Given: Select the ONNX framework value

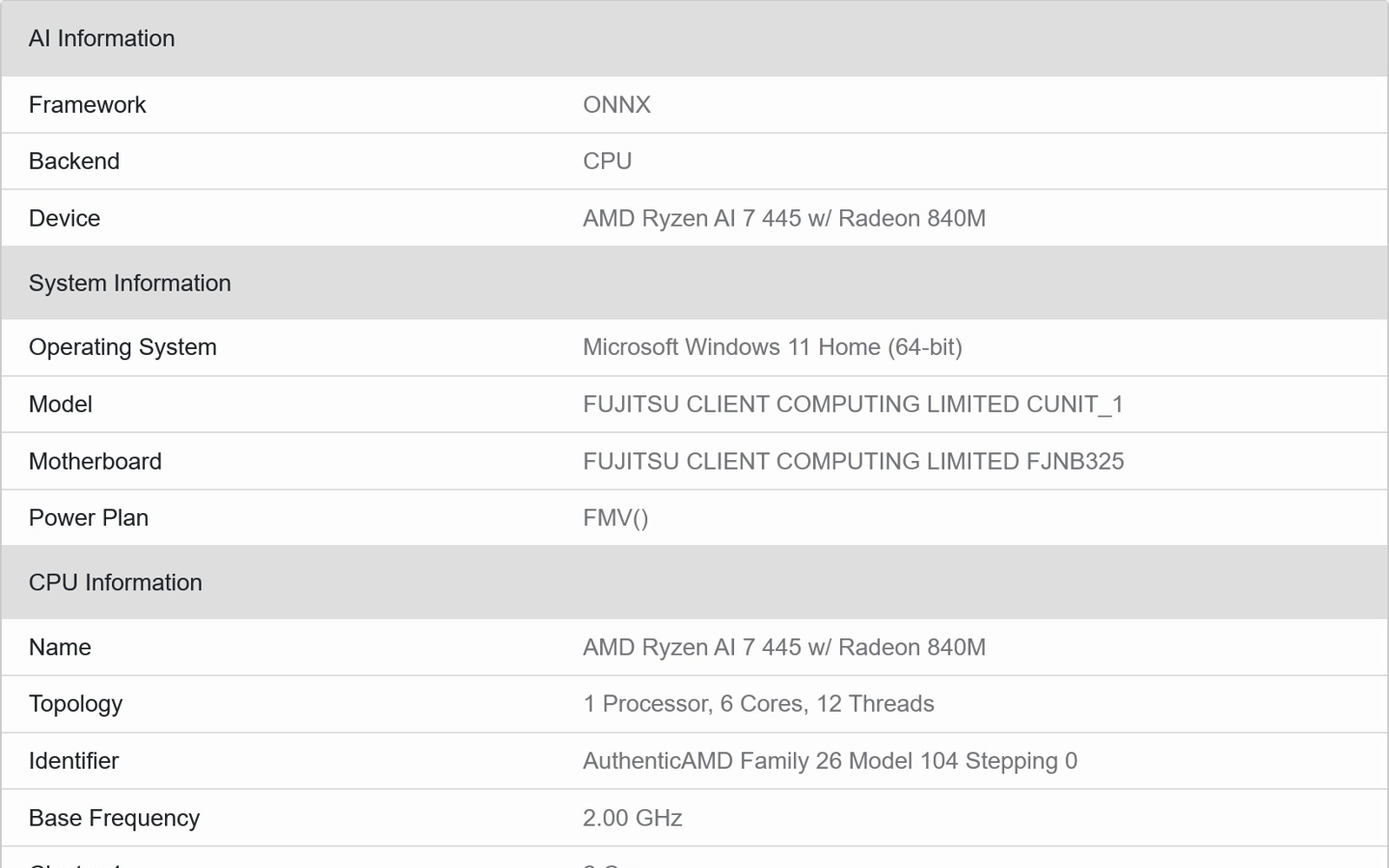Looking at the screenshot, I should (616, 104).
